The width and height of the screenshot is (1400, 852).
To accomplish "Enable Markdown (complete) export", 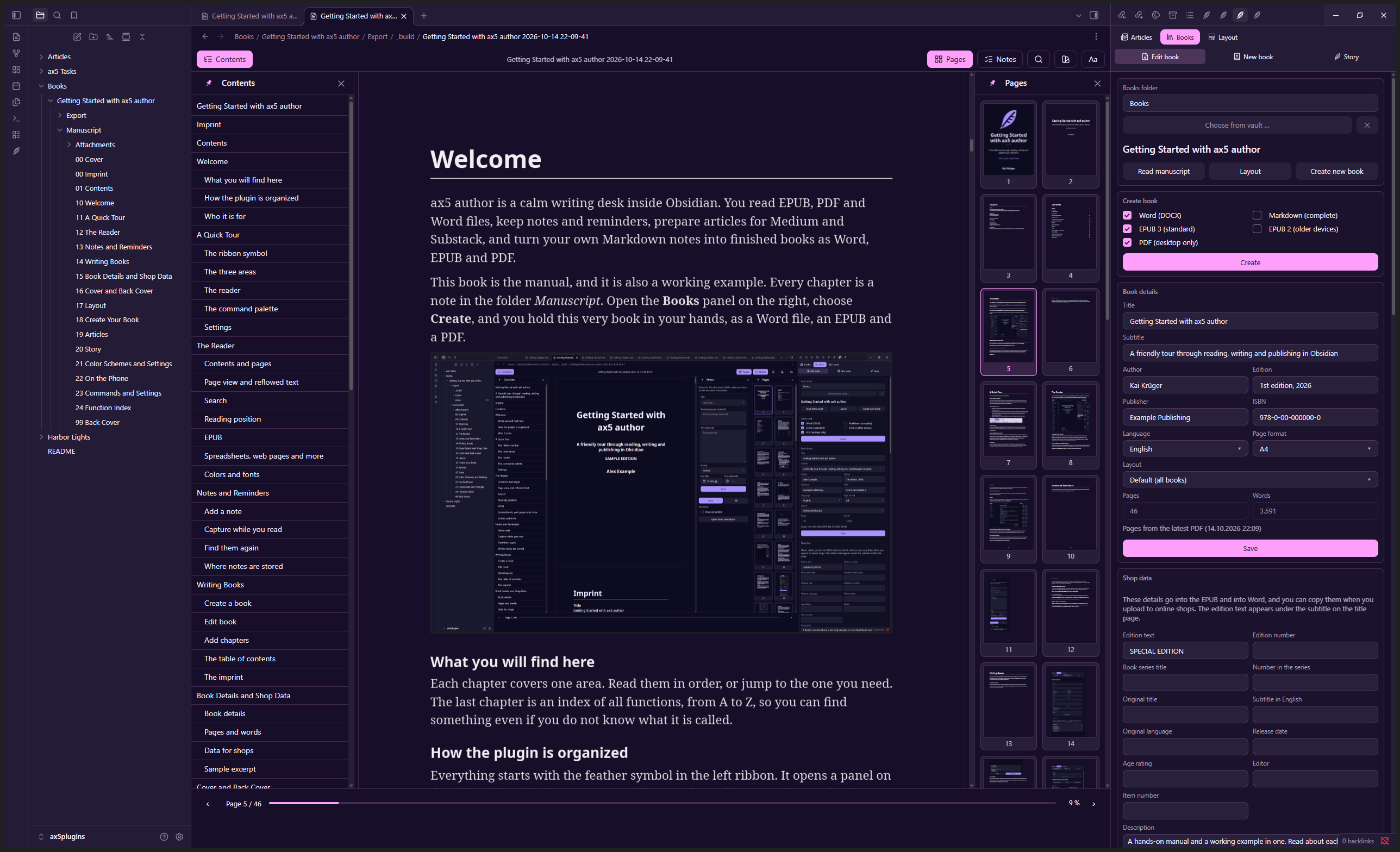I will 1257,215.
